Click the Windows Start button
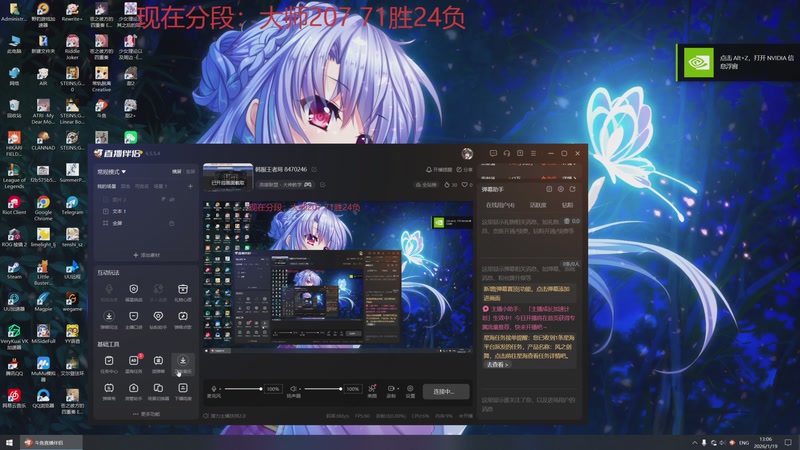This screenshot has width=800, height=450. (9, 442)
